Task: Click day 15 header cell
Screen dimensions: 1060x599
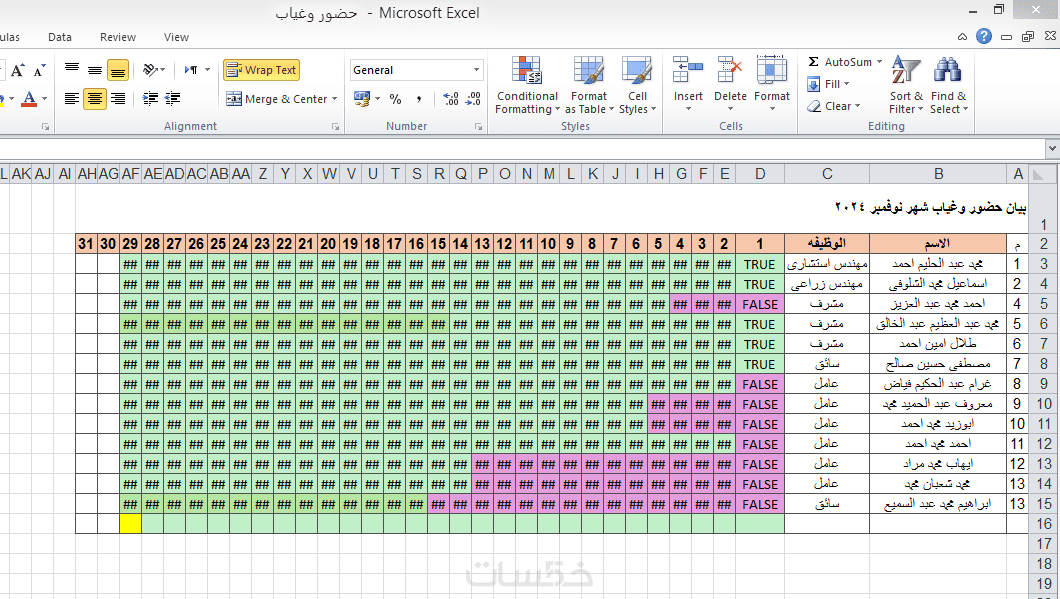Action: [438, 243]
